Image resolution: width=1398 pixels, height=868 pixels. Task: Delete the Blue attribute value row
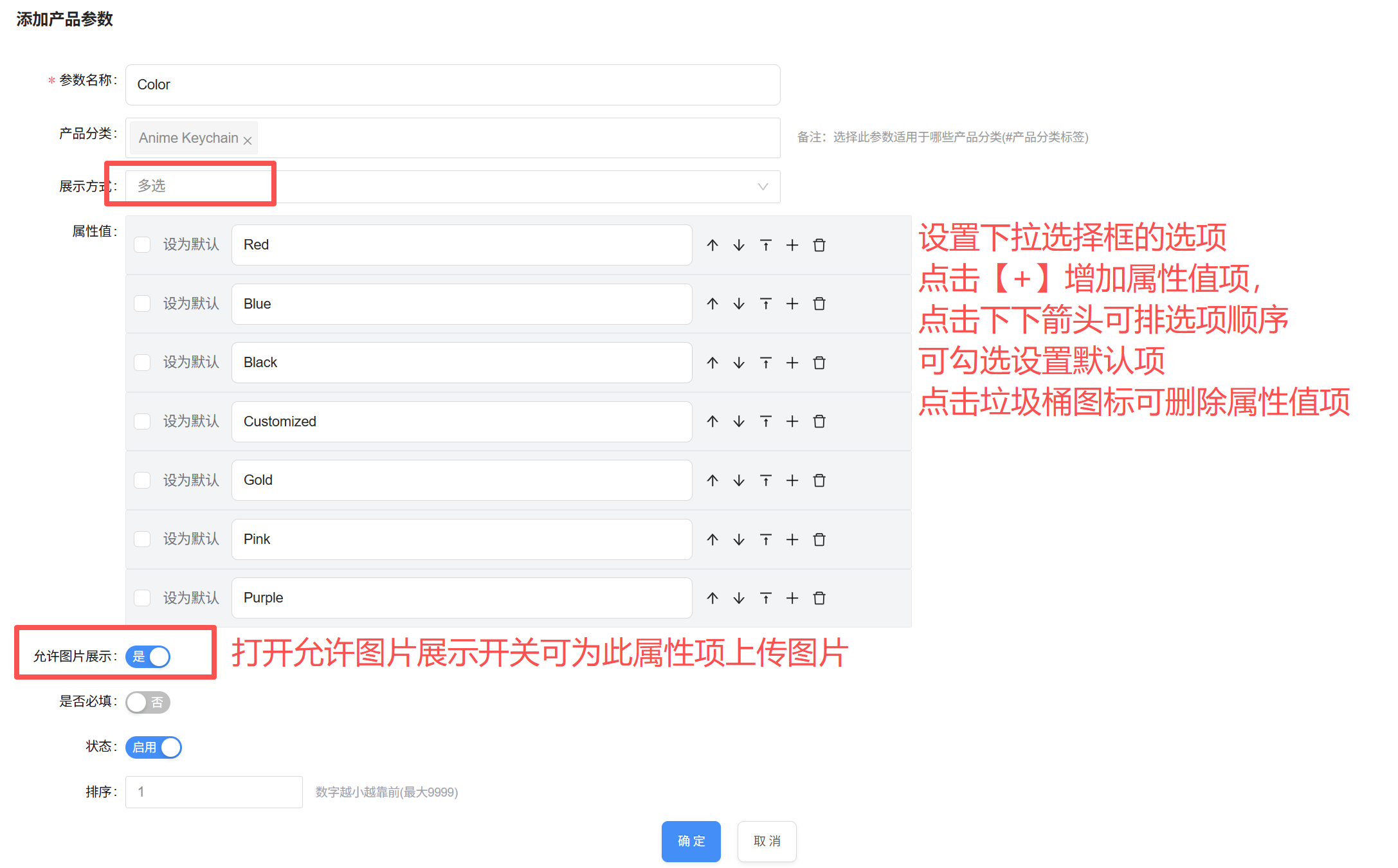point(819,303)
